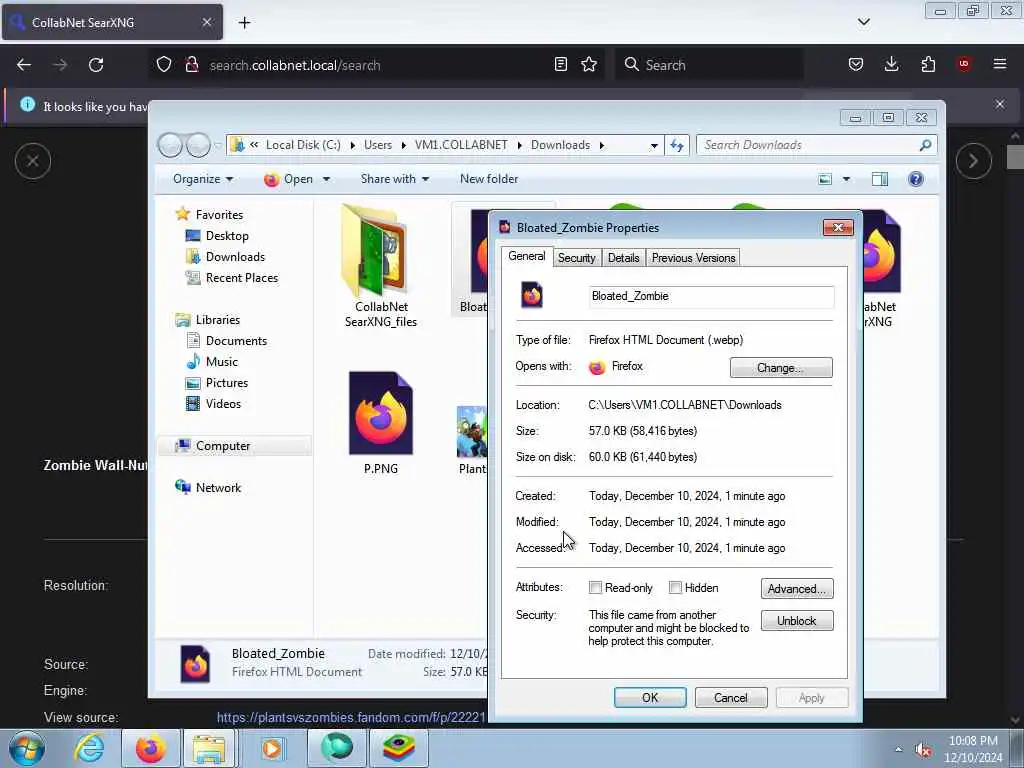Open address bar history dropdown
Screen dimensions: 1024x768
point(654,146)
